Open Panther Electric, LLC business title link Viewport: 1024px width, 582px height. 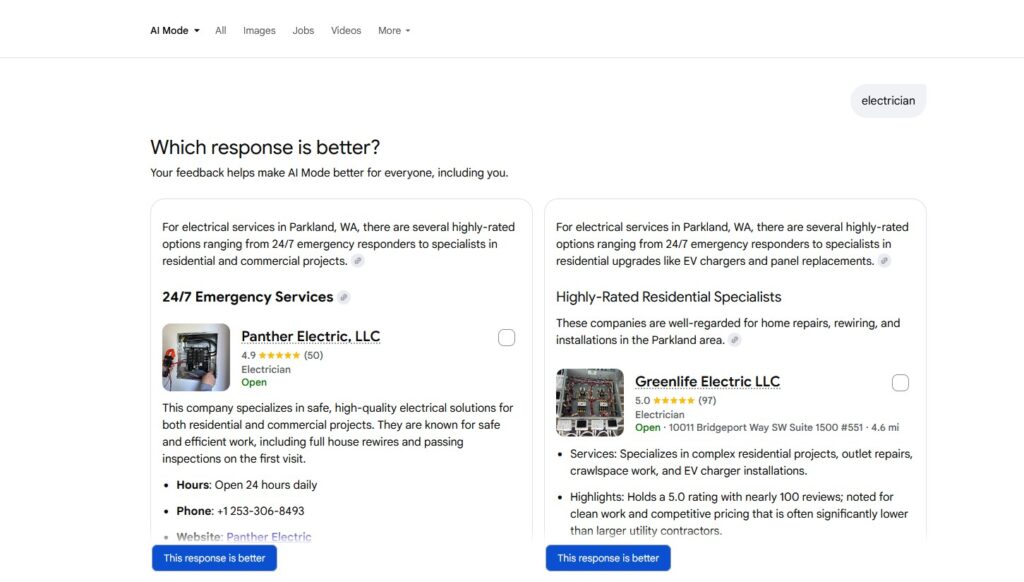pos(311,336)
